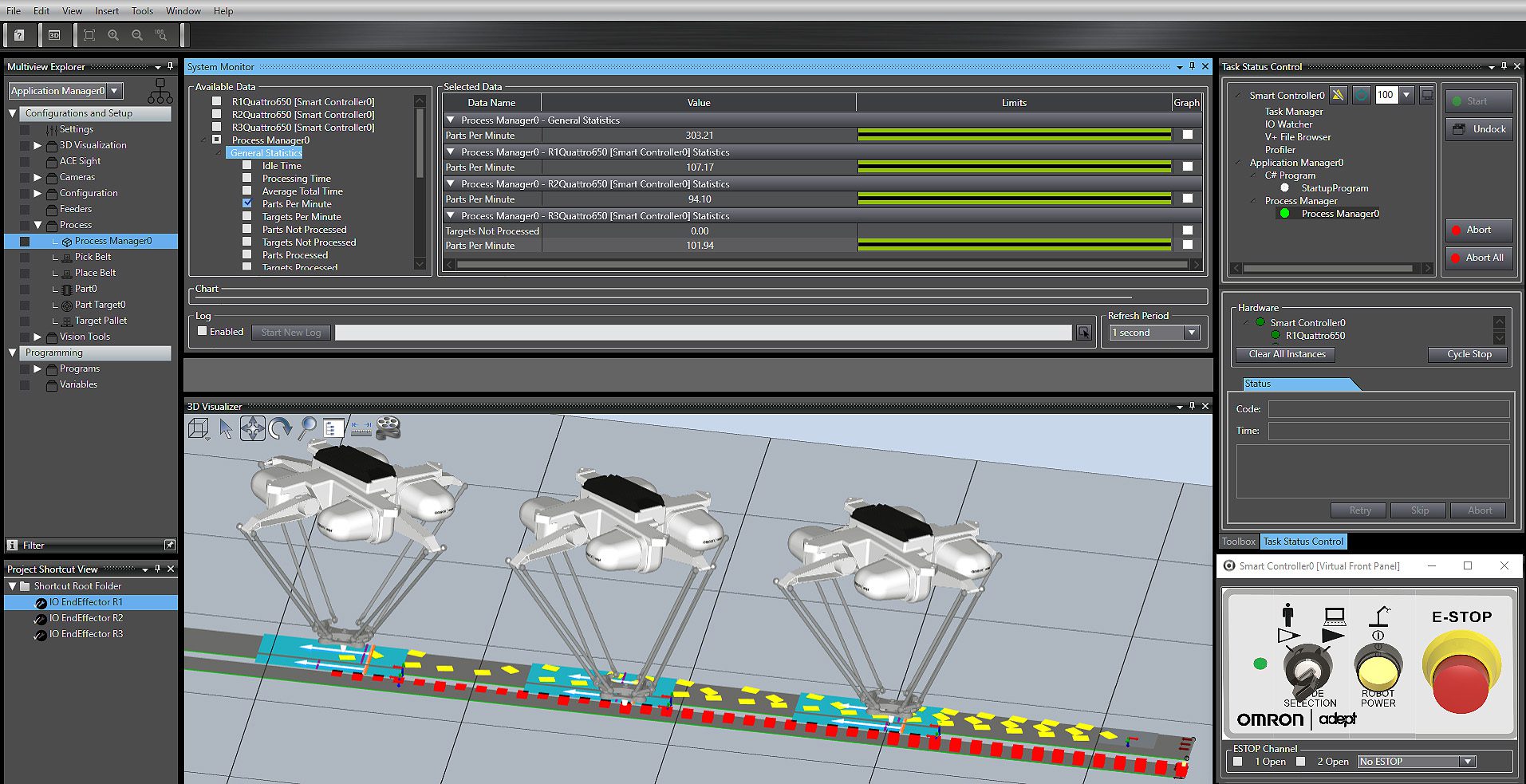
Task: Click the Abort All button
Action: coord(1478,258)
